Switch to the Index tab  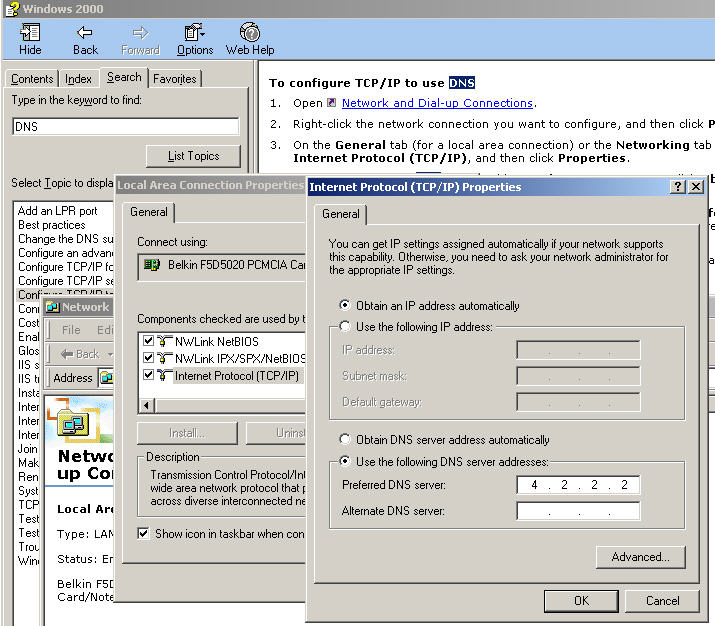[x=78, y=79]
